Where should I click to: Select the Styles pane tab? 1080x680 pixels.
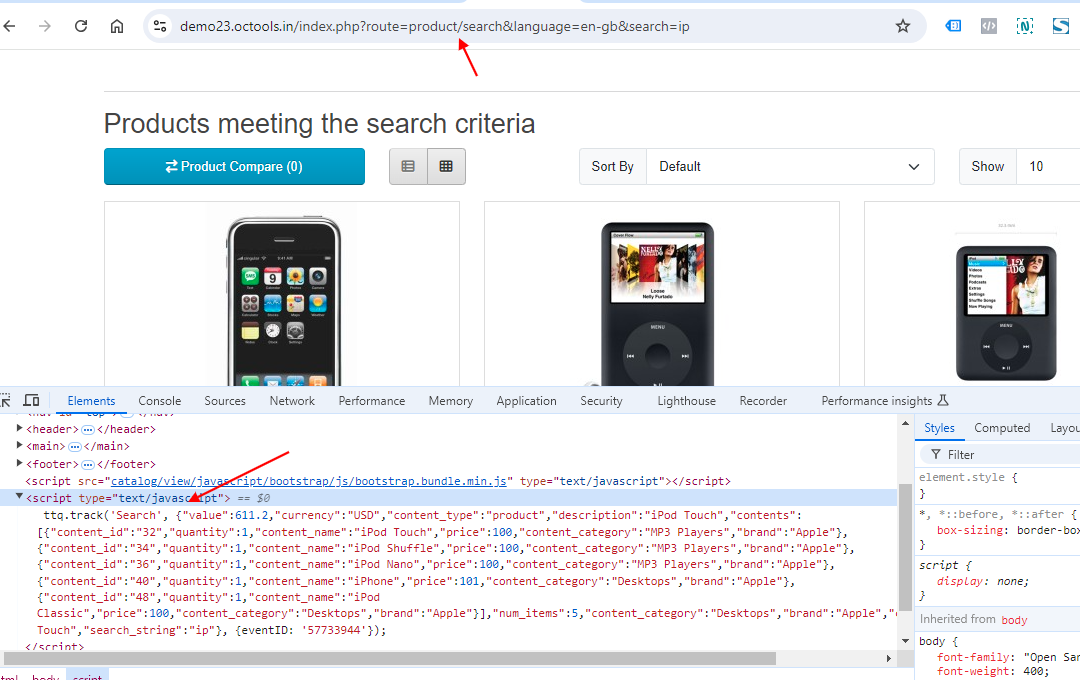pyautogui.click(x=939, y=428)
